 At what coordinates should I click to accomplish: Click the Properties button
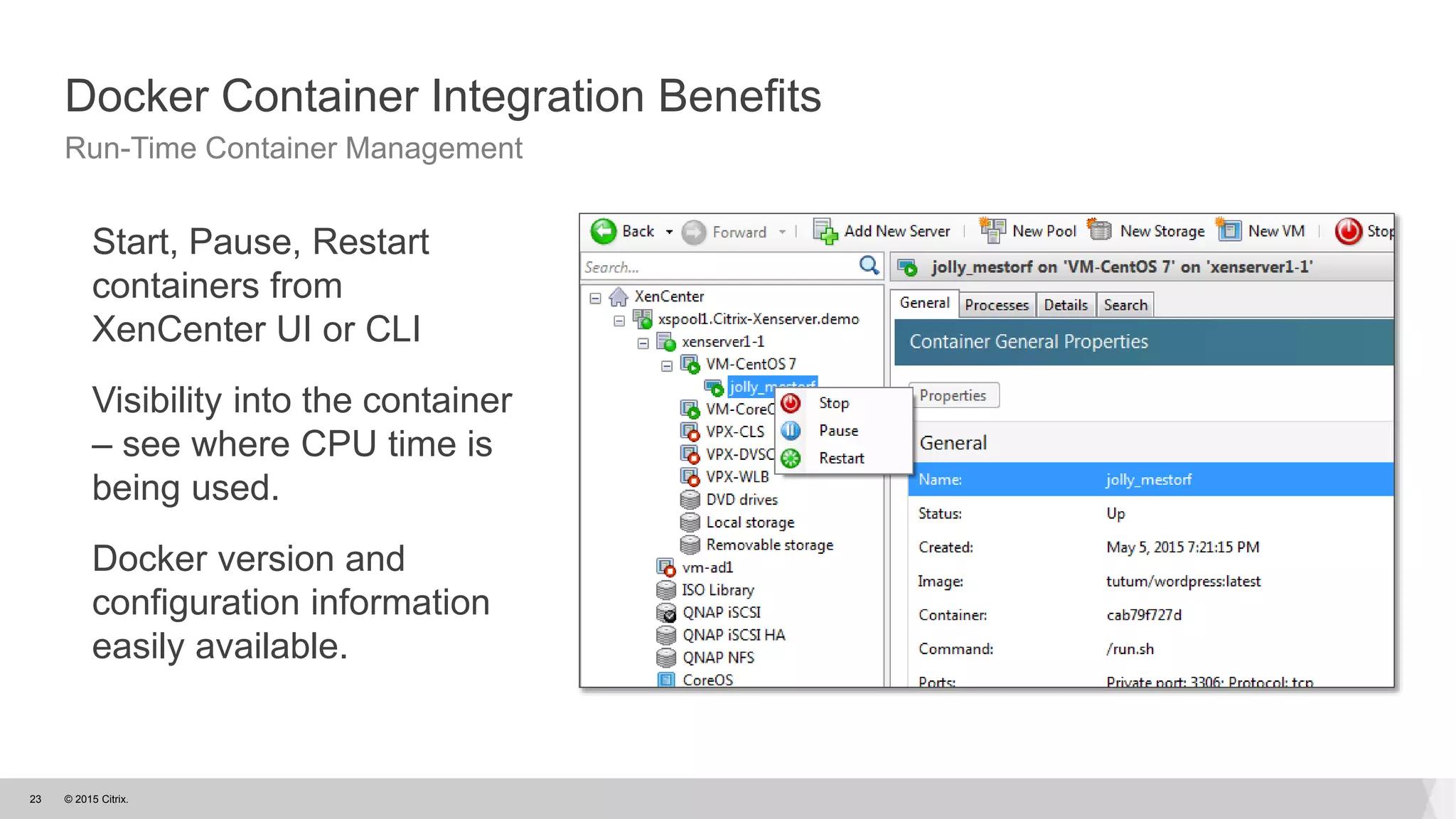[953, 395]
